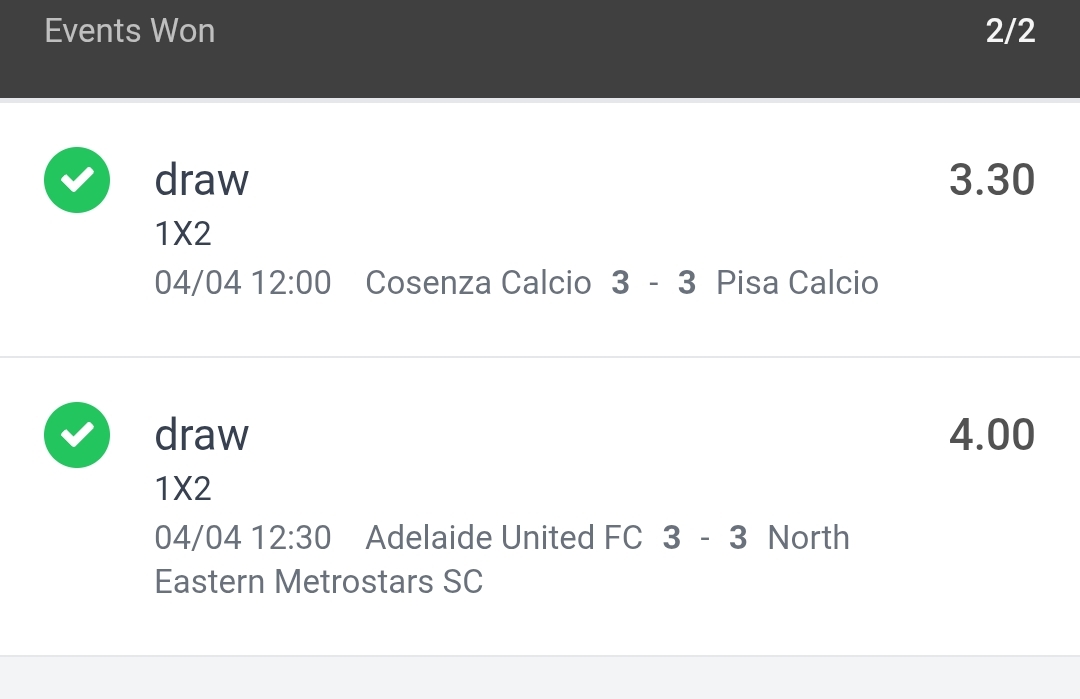Open the Cosenza Calcio team name
1080x699 pixels.
point(478,283)
